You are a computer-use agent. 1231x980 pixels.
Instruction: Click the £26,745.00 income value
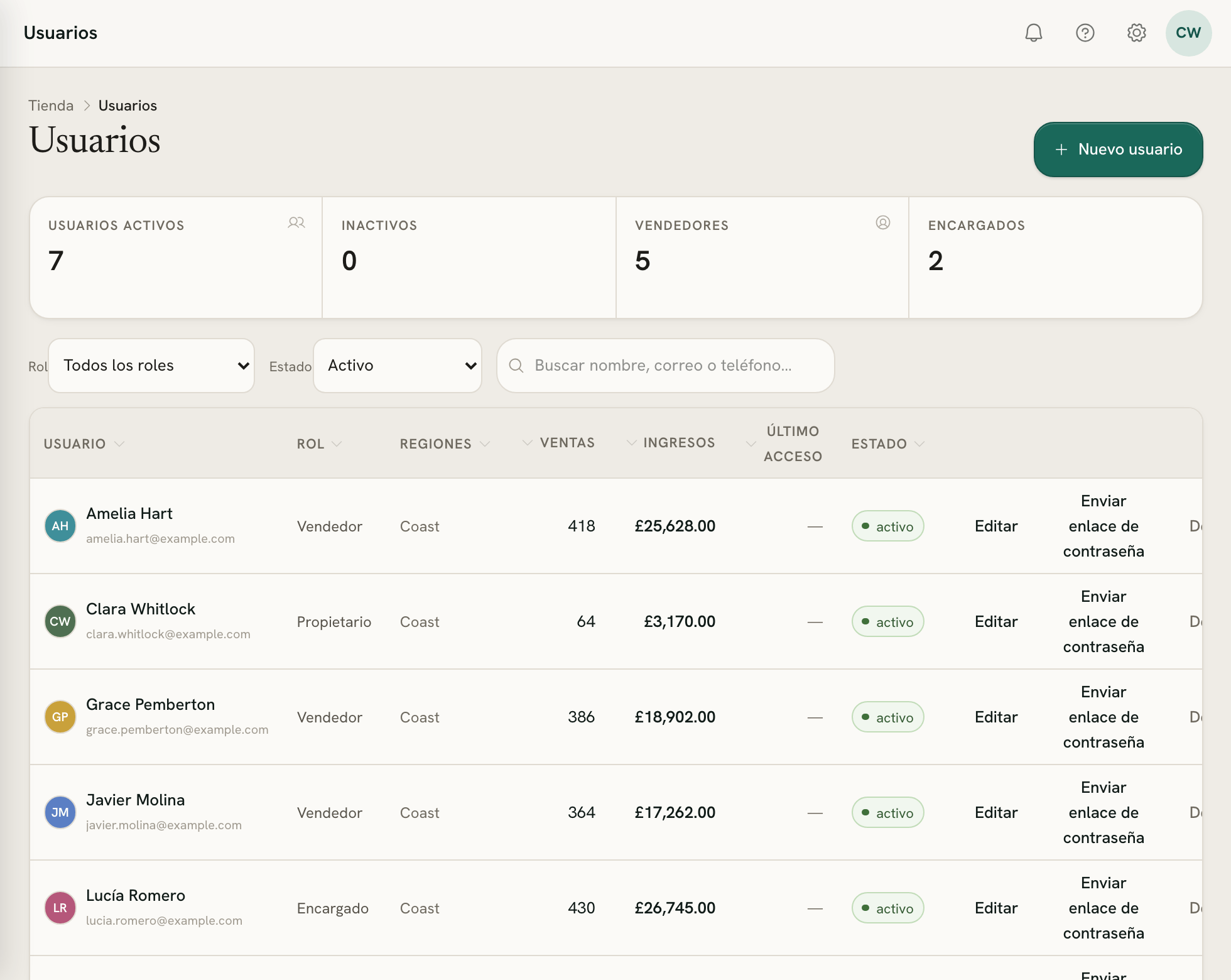point(675,908)
